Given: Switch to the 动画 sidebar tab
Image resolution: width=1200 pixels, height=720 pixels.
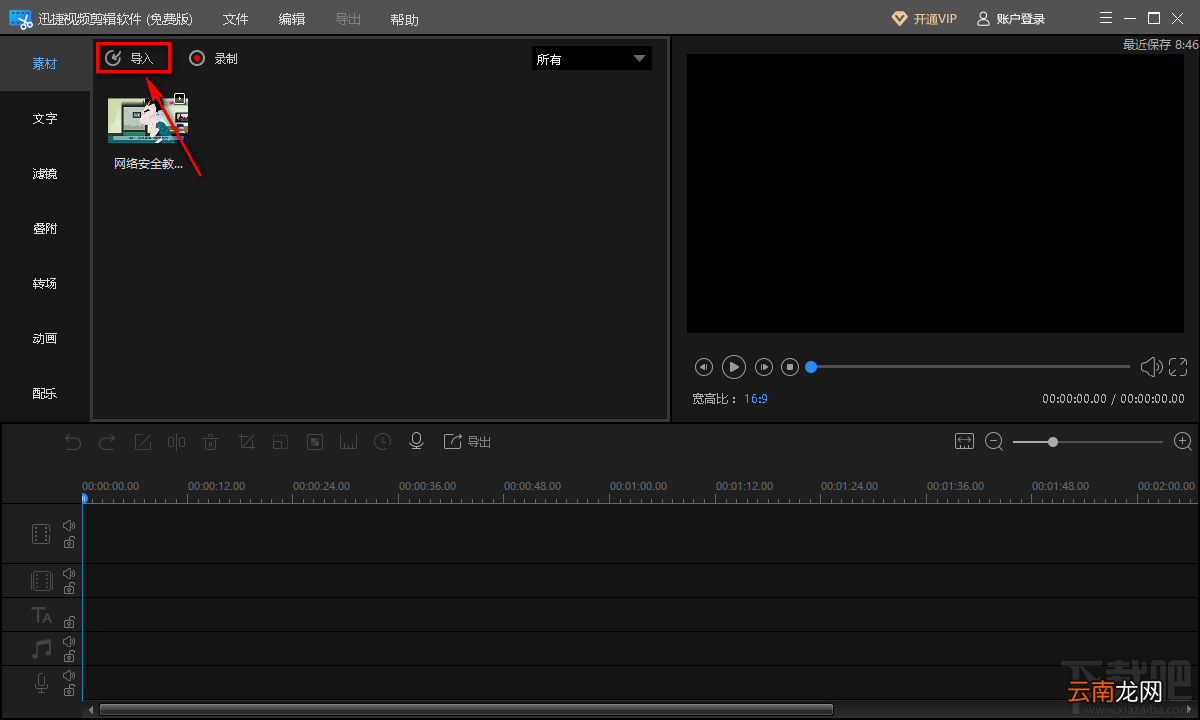Looking at the screenshot, I should [x=45, y=338].
